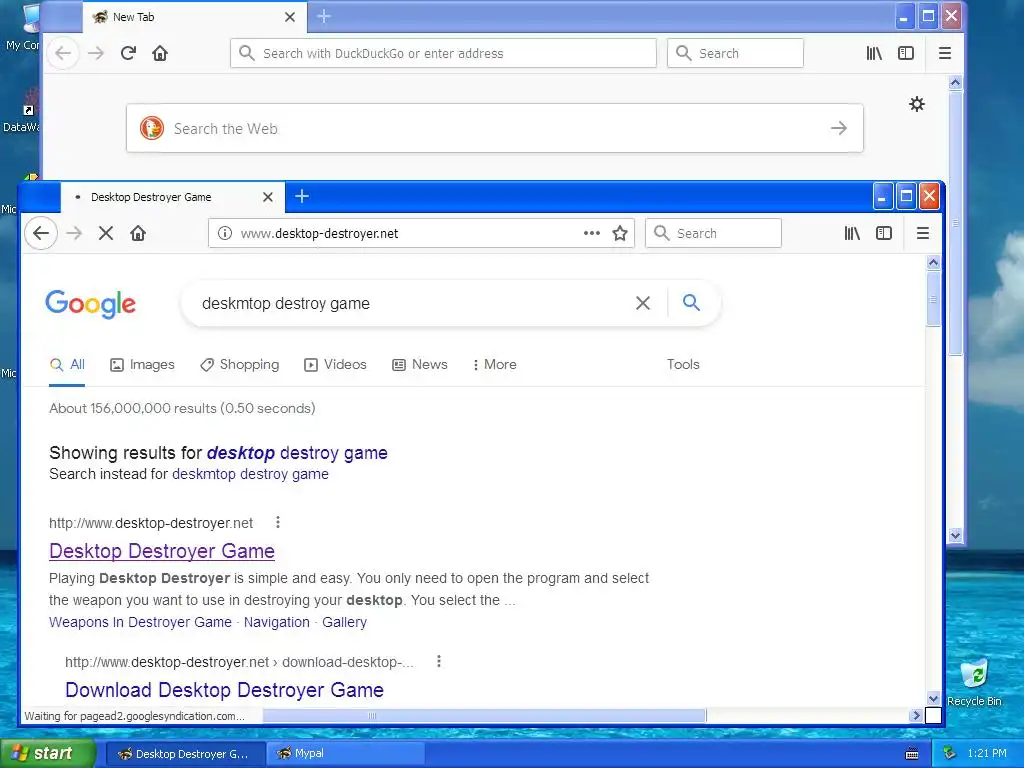This screenshot has height=768, width=1024.
Task: Switch to News results
Action: [x=420, y=364]
